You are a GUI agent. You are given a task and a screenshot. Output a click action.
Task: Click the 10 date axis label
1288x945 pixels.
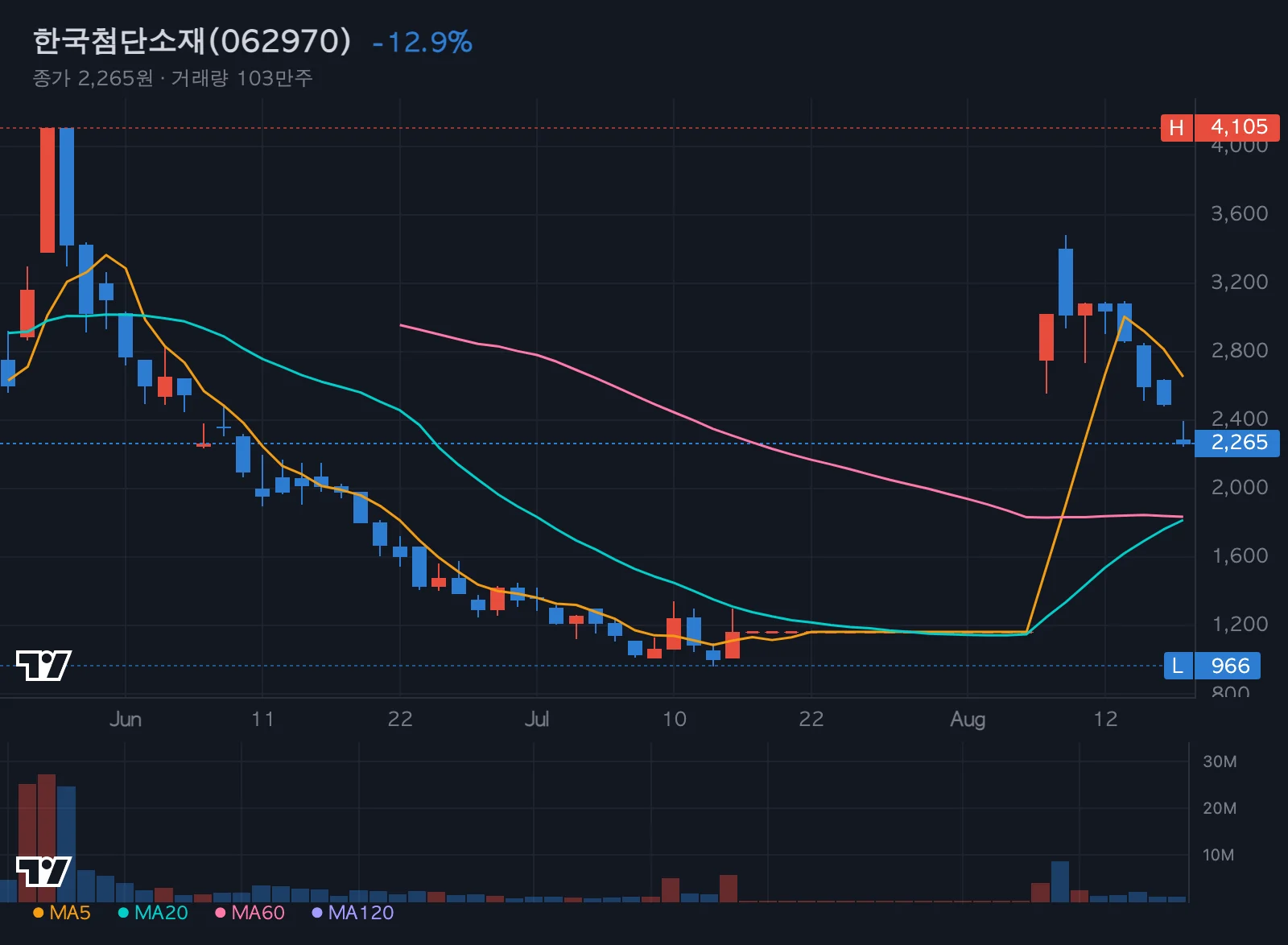(675, 719)
